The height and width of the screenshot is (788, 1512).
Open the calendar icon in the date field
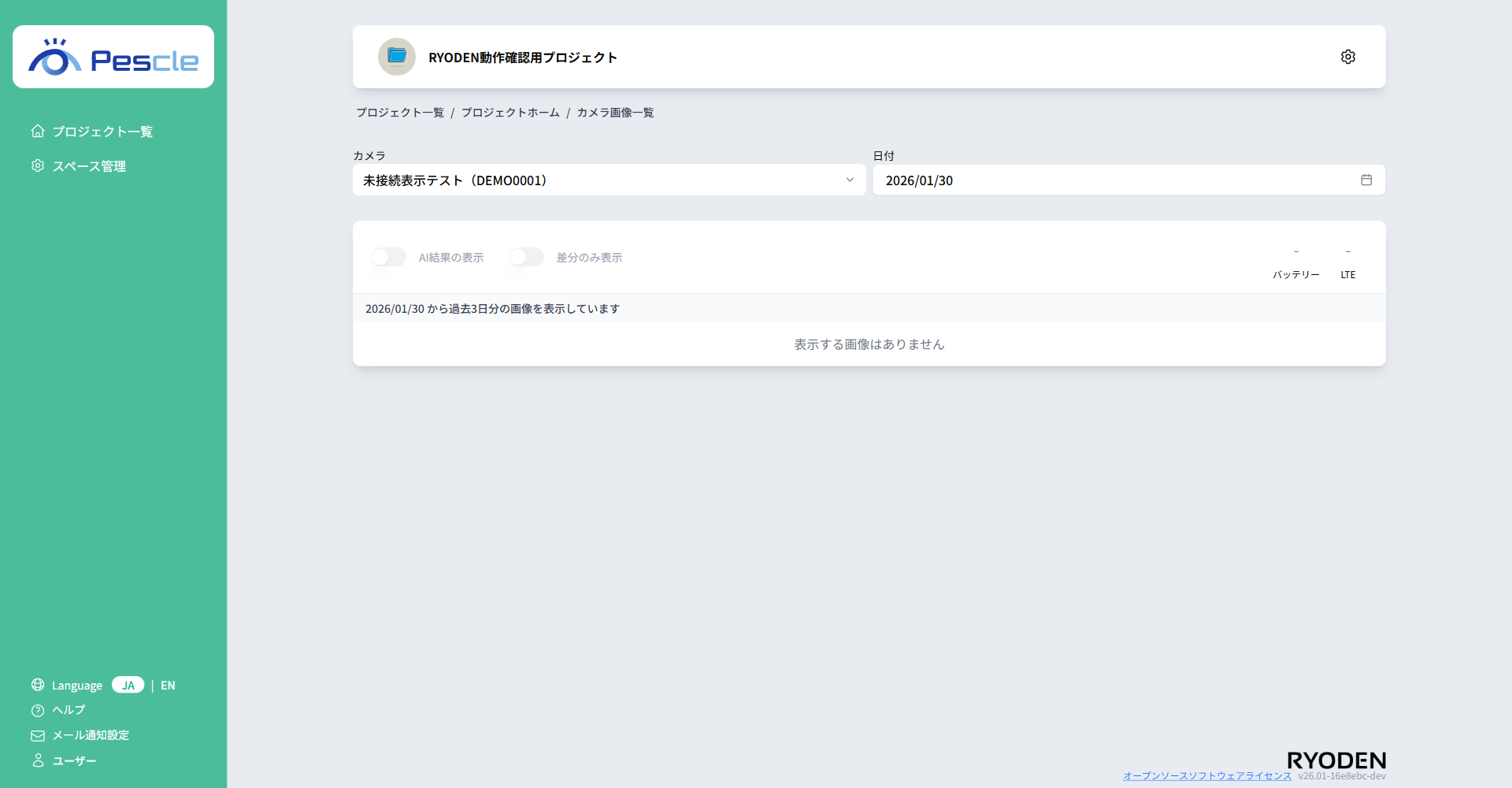tap(1366, 180)
